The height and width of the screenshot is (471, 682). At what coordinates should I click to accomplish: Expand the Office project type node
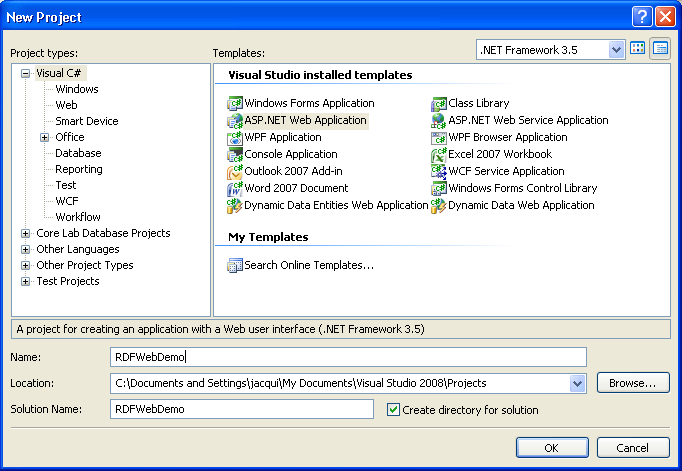click(45, 137)
